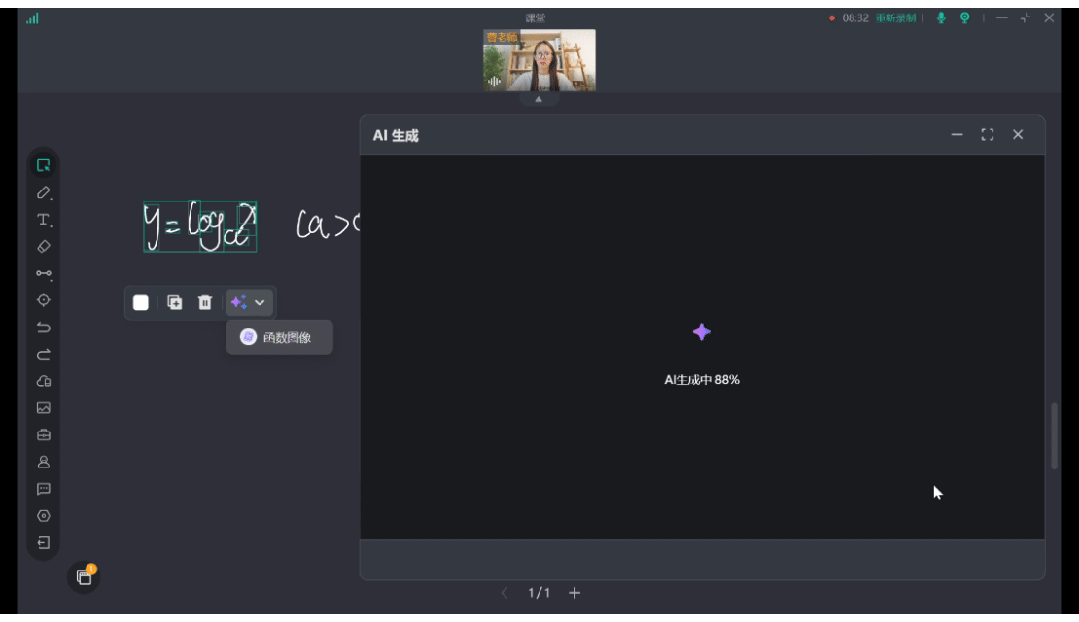Viewport: 1079px width, 622px height.
Task: Open the cloud upload tool
Action: click(x=43, y=381)
